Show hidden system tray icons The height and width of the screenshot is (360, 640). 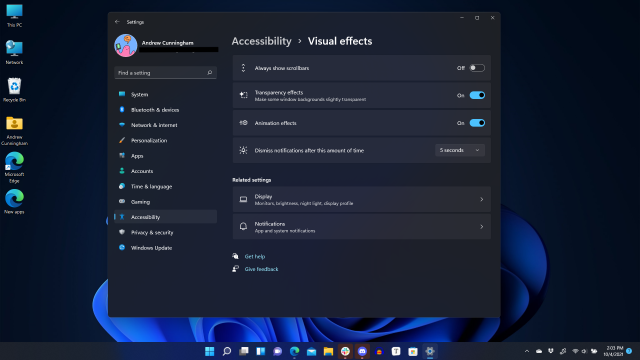[527, 351]
